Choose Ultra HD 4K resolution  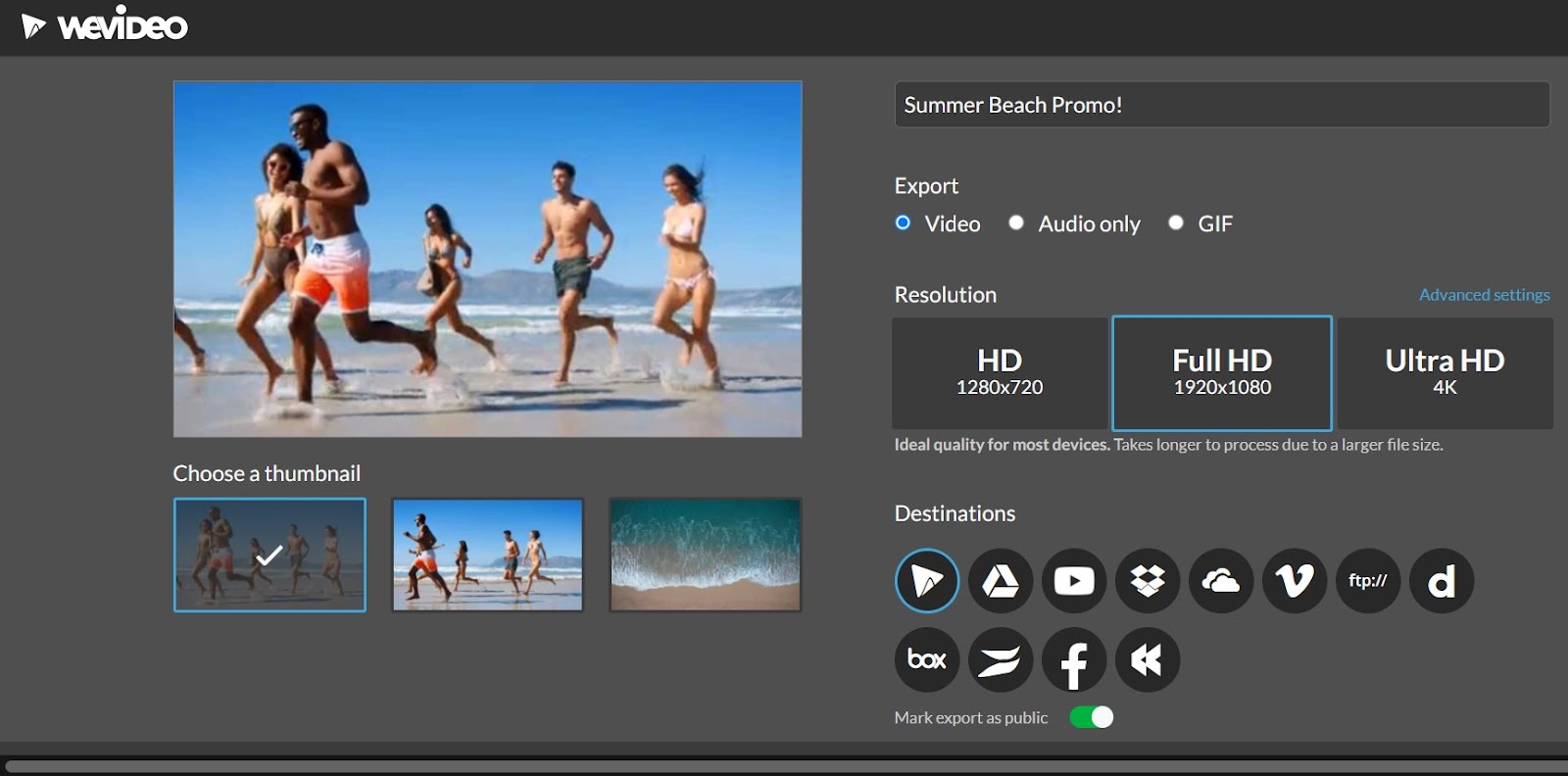tap(1445, 372)
